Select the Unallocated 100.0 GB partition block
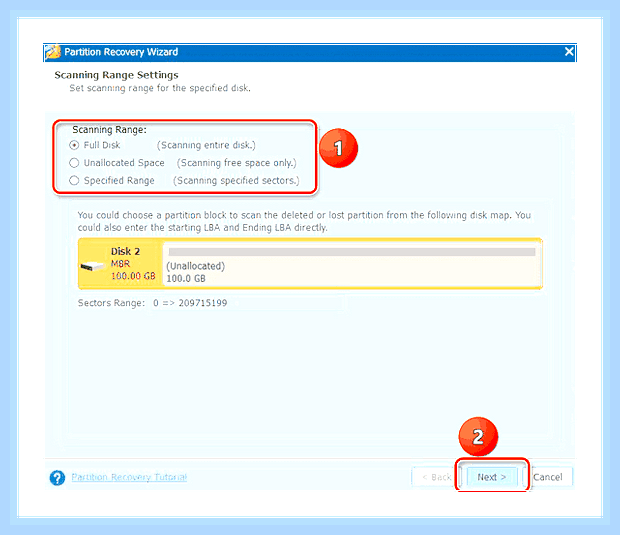Image resolution: width=620 pixels, height=535 pixels. [352, 263]
